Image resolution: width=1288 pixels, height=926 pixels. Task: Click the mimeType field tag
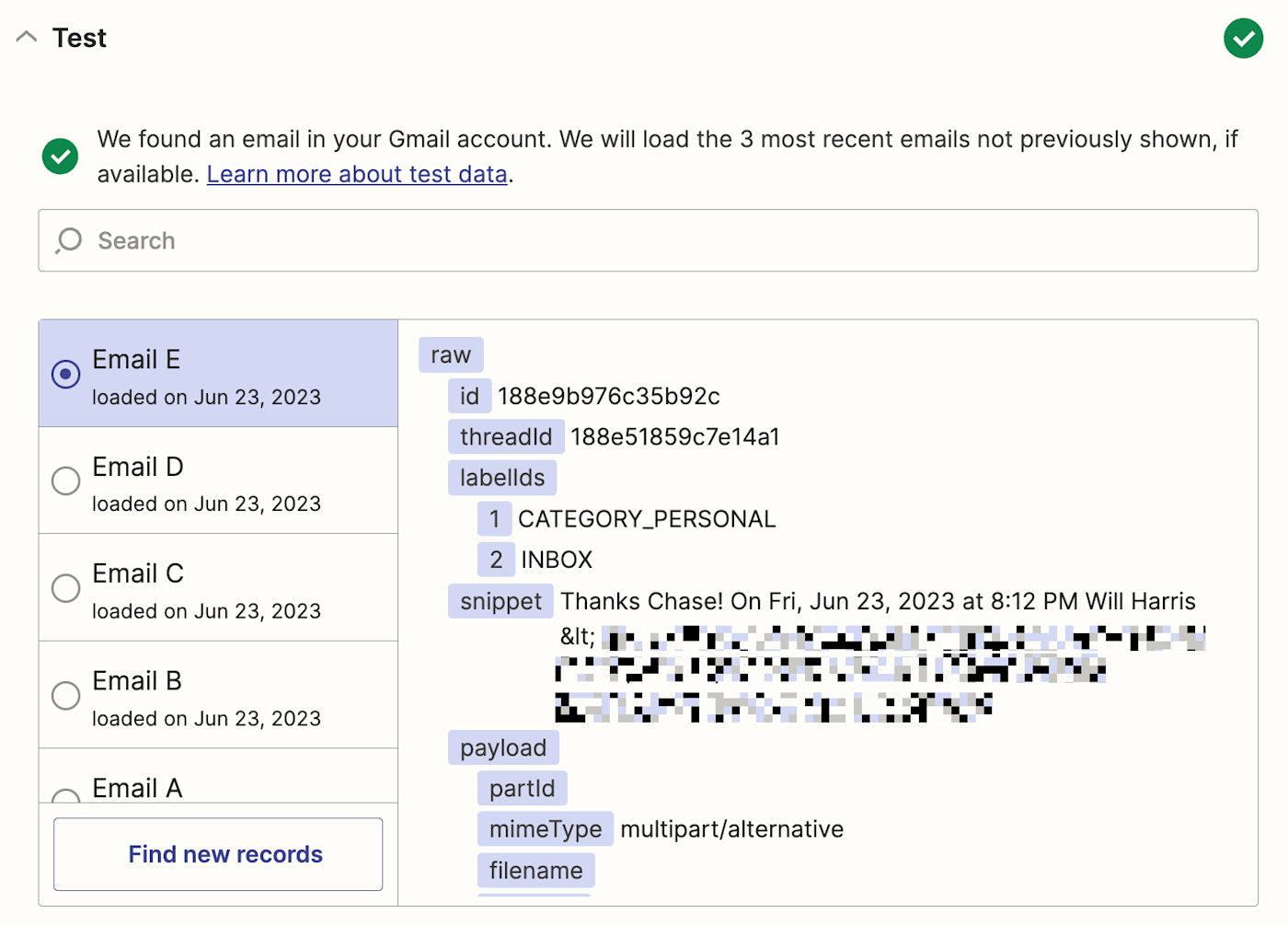point(546,829)
